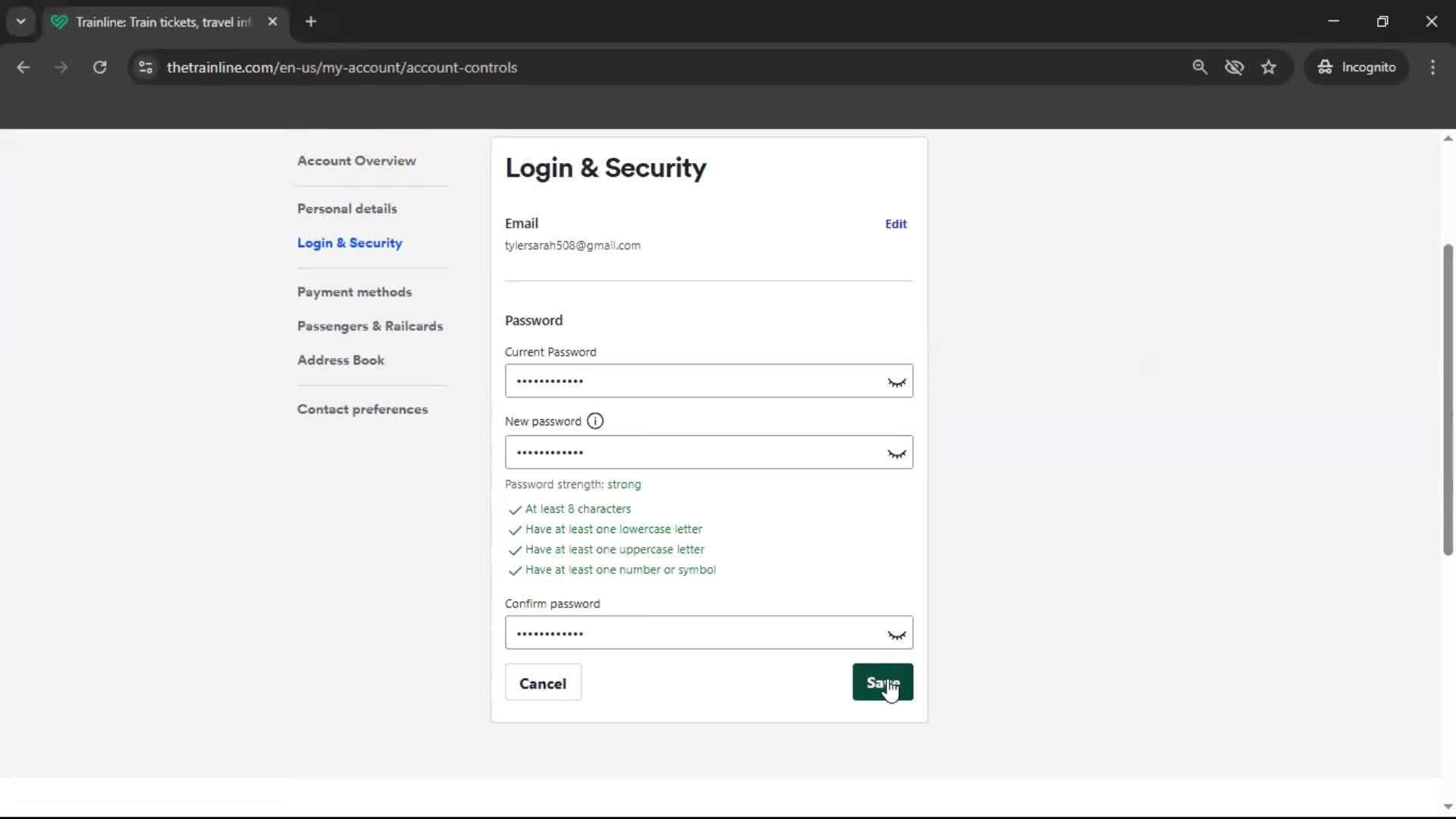
Task: Open site information settings icon
Action: coord(145,67)
